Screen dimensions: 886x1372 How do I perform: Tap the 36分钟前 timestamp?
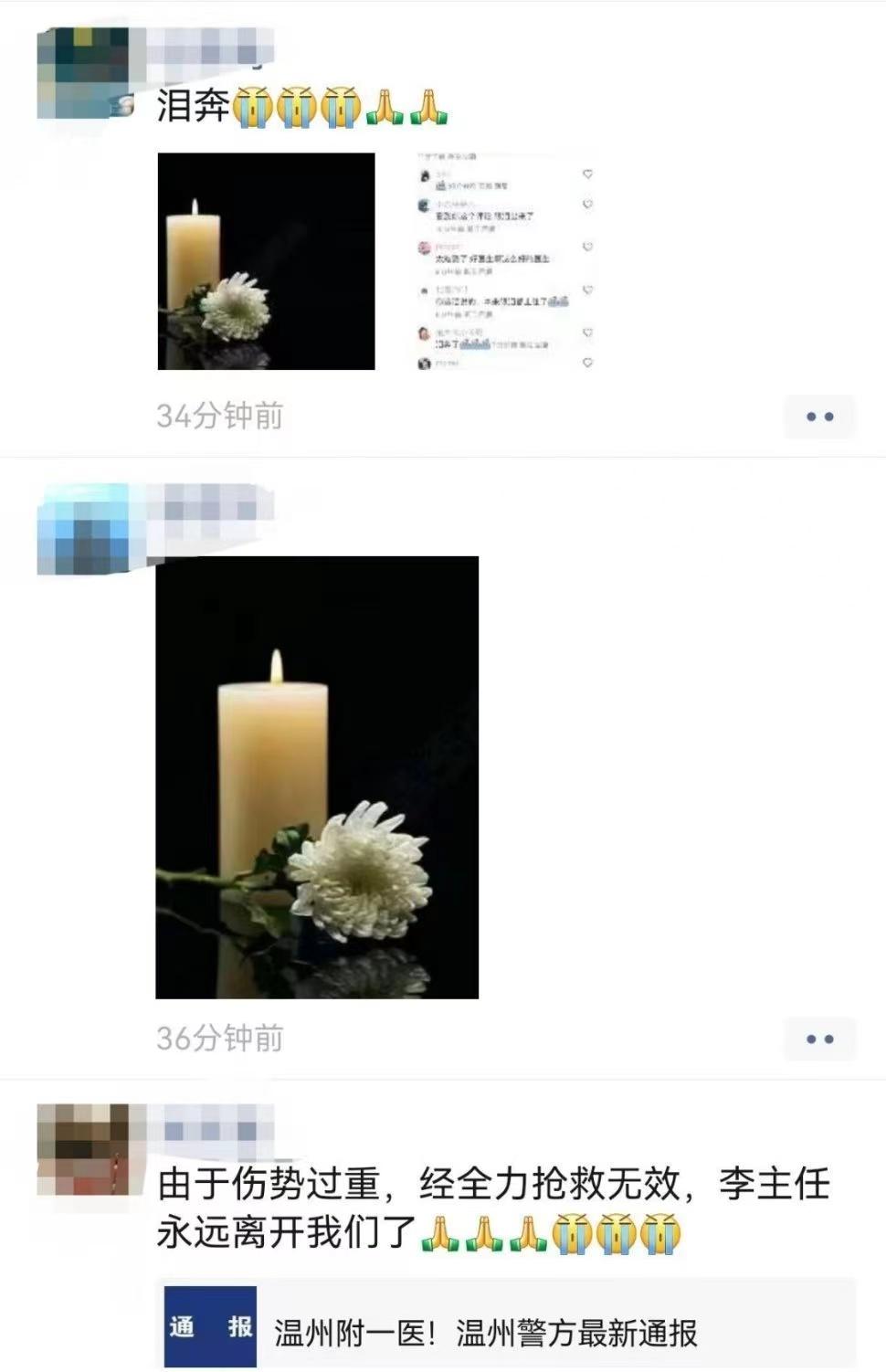pyautogui.click(x=220, y=1039)
